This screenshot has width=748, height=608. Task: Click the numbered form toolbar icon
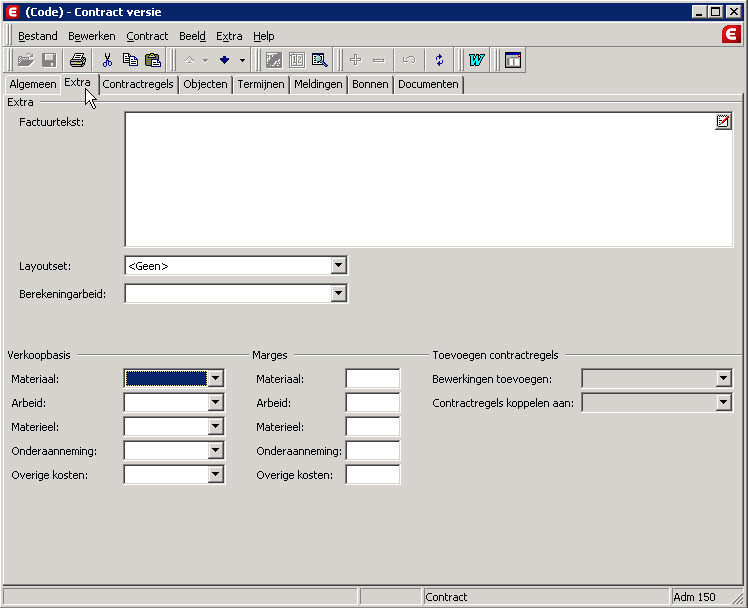(297, 60)
